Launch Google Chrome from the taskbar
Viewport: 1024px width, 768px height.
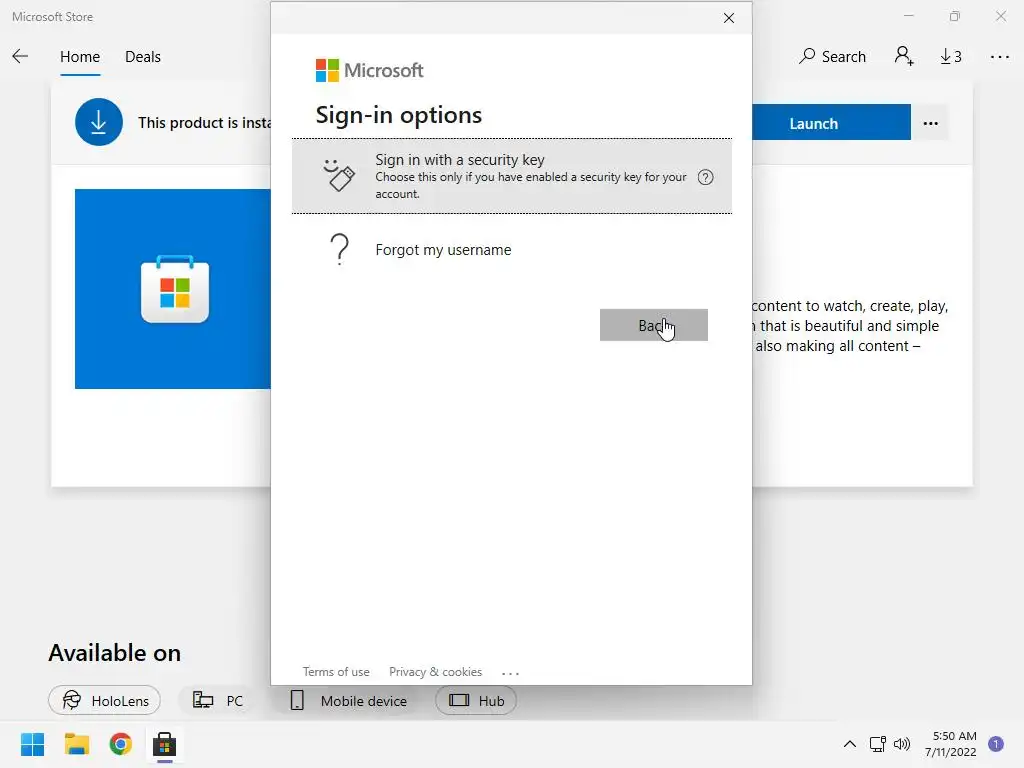point(121,744)
